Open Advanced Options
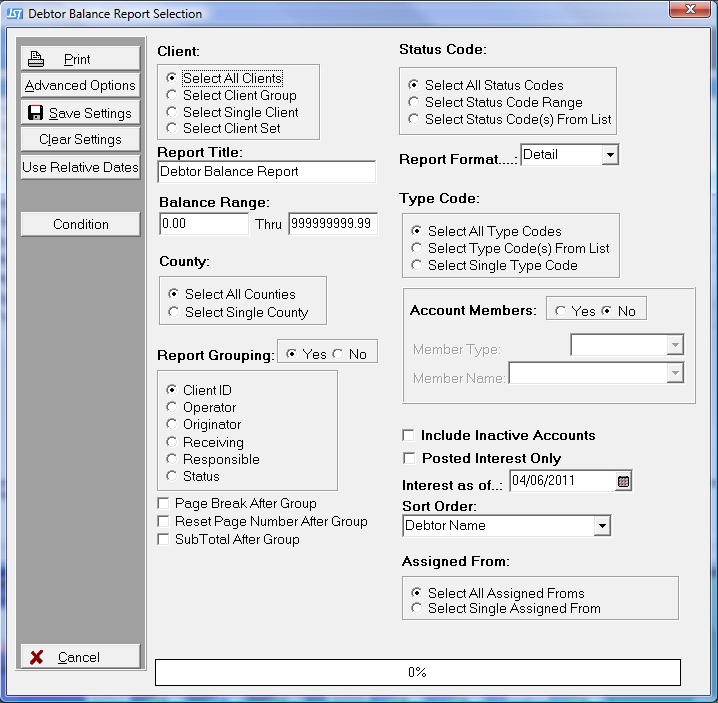Viewport: 718px width, 703px height. tap(80, 86)
